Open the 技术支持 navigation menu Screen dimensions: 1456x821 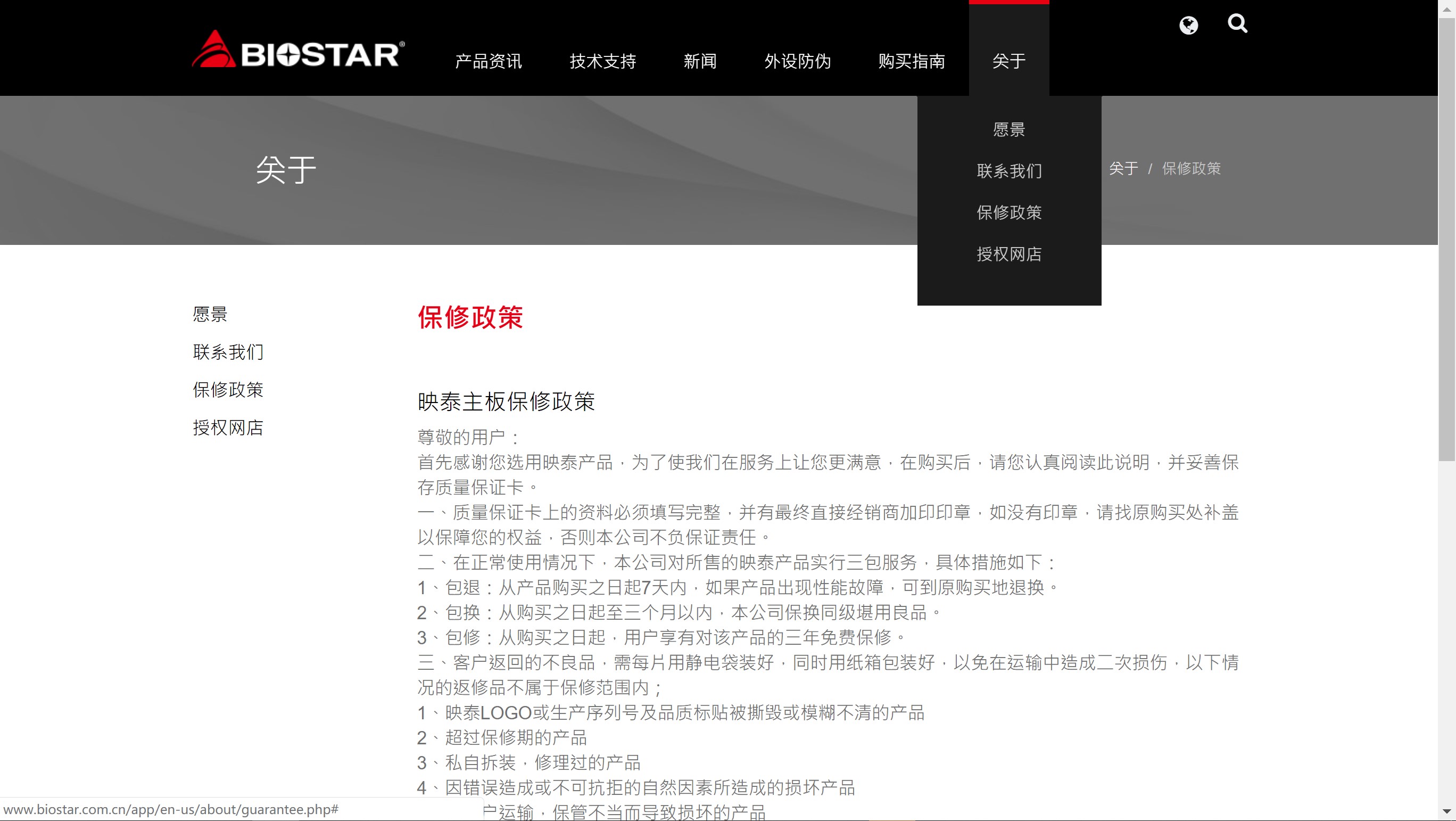(x=602, y=61)
